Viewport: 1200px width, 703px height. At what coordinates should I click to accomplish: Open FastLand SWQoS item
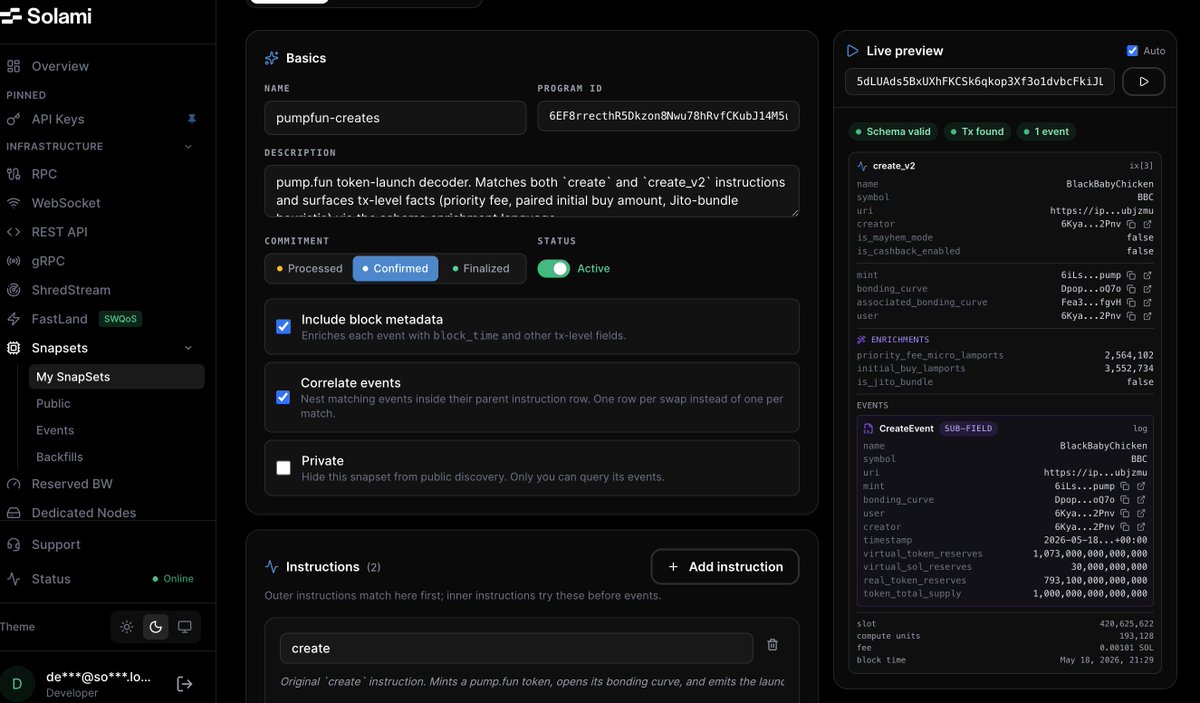coord(73,319)
